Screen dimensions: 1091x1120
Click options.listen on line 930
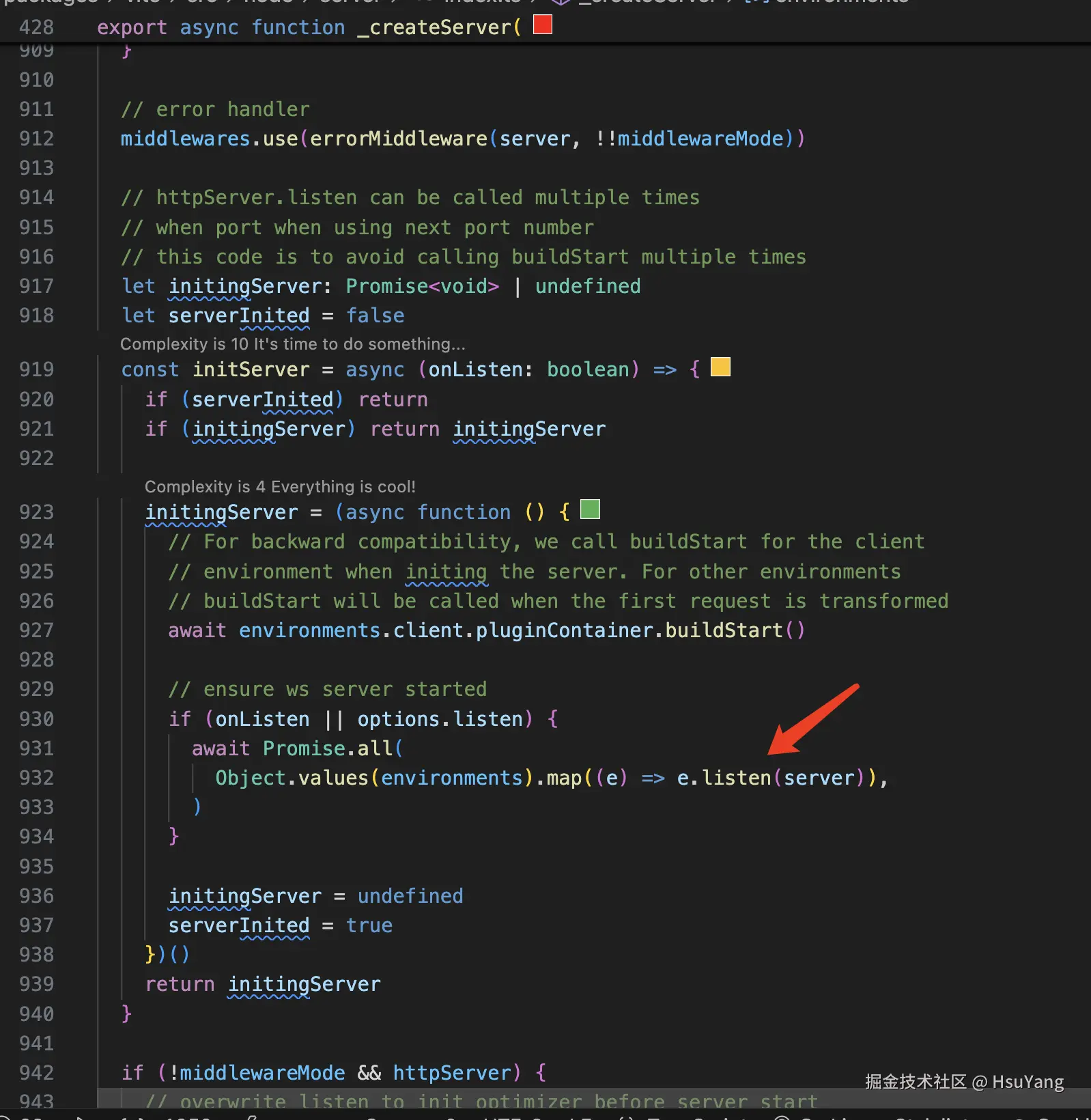pyautogui.click(x=440, y=719)
